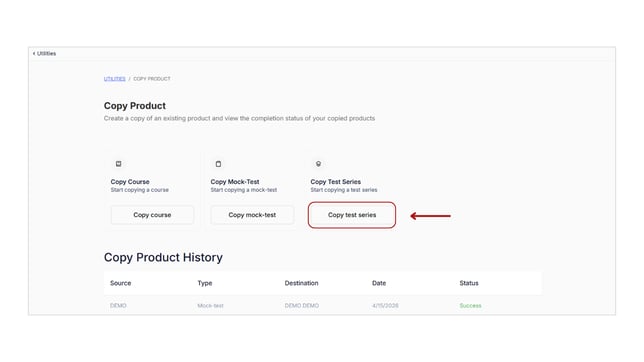Image resolution: width=644 pixels, height=362 pixels.
Task: Click the date cell in first row
Action: tap(385, 306)
